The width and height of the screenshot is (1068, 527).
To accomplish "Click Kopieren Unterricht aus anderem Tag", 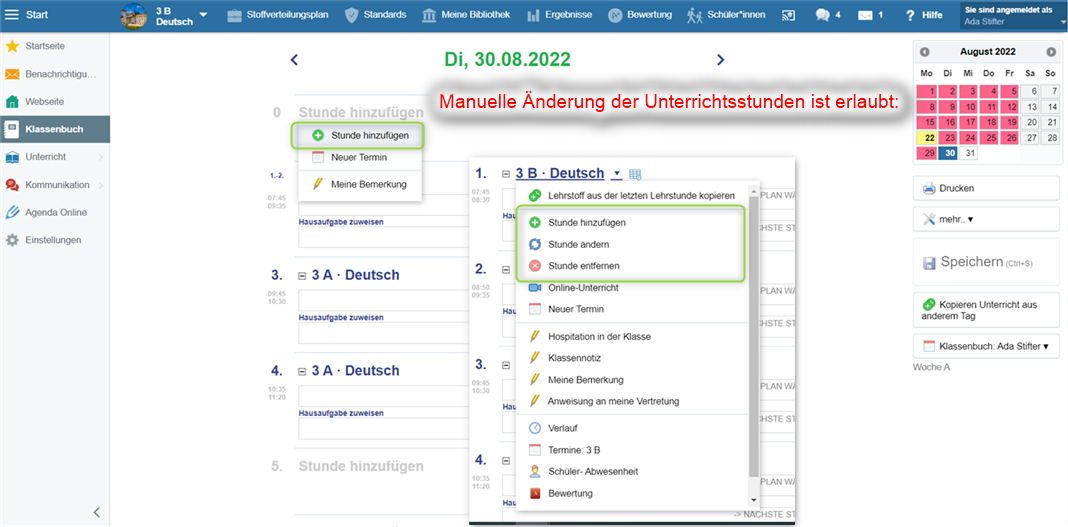I will point(985,310).
